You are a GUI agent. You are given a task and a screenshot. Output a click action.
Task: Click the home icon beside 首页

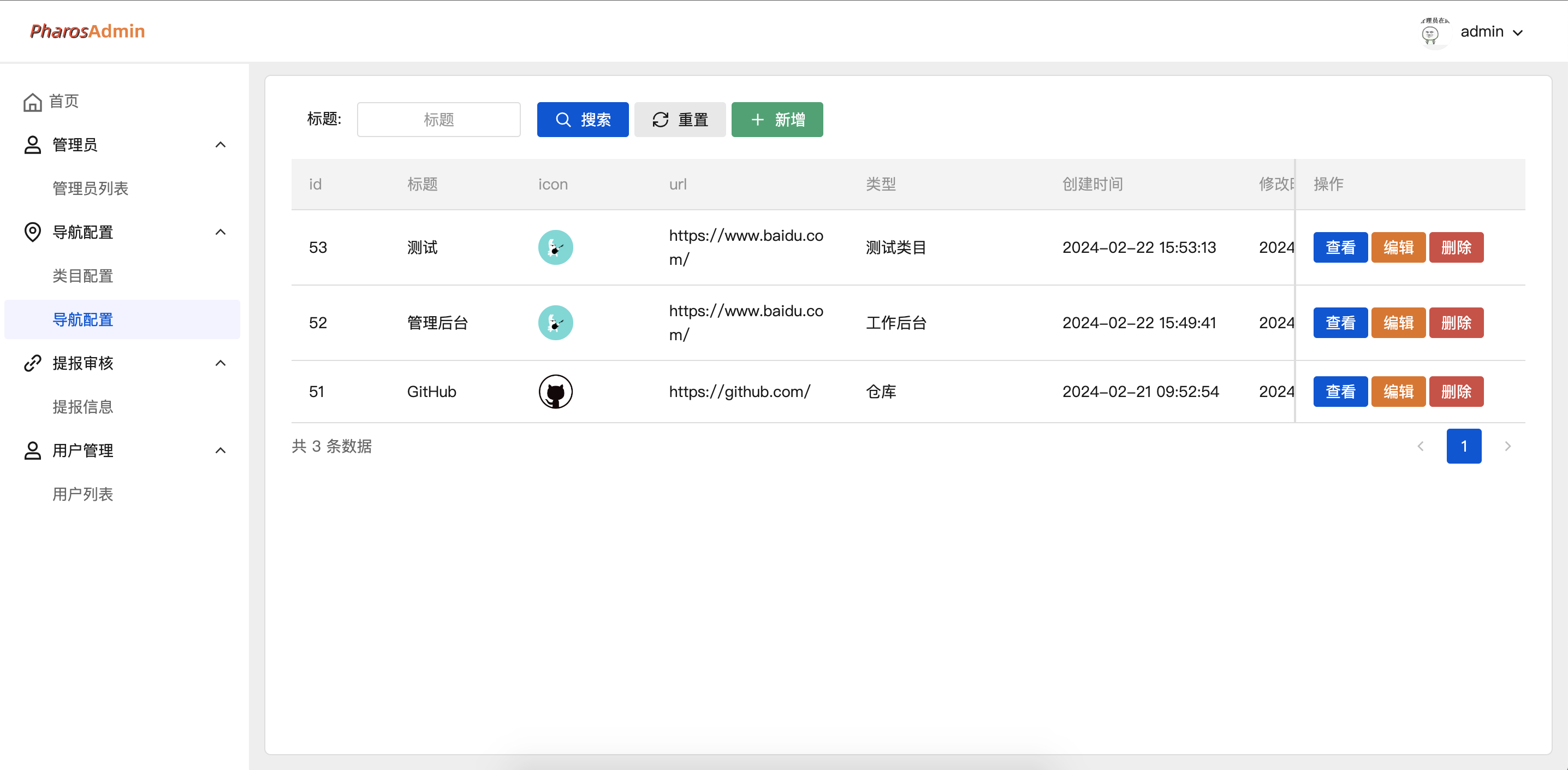tap(33, 101)
